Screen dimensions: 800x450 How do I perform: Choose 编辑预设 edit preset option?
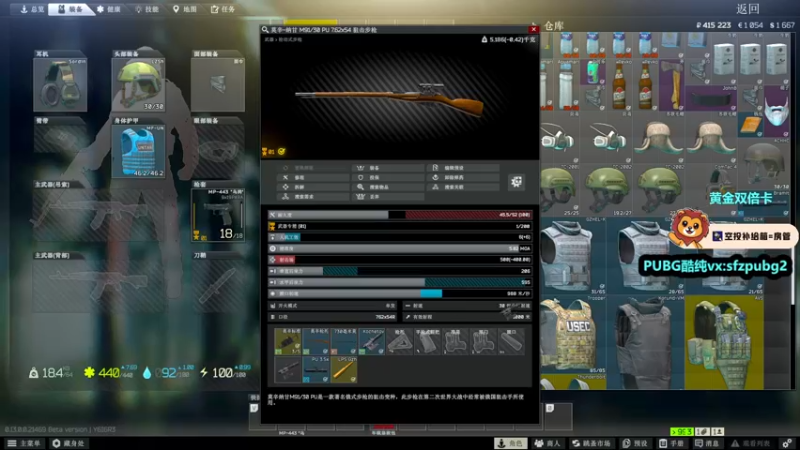[x=463, y=168]
